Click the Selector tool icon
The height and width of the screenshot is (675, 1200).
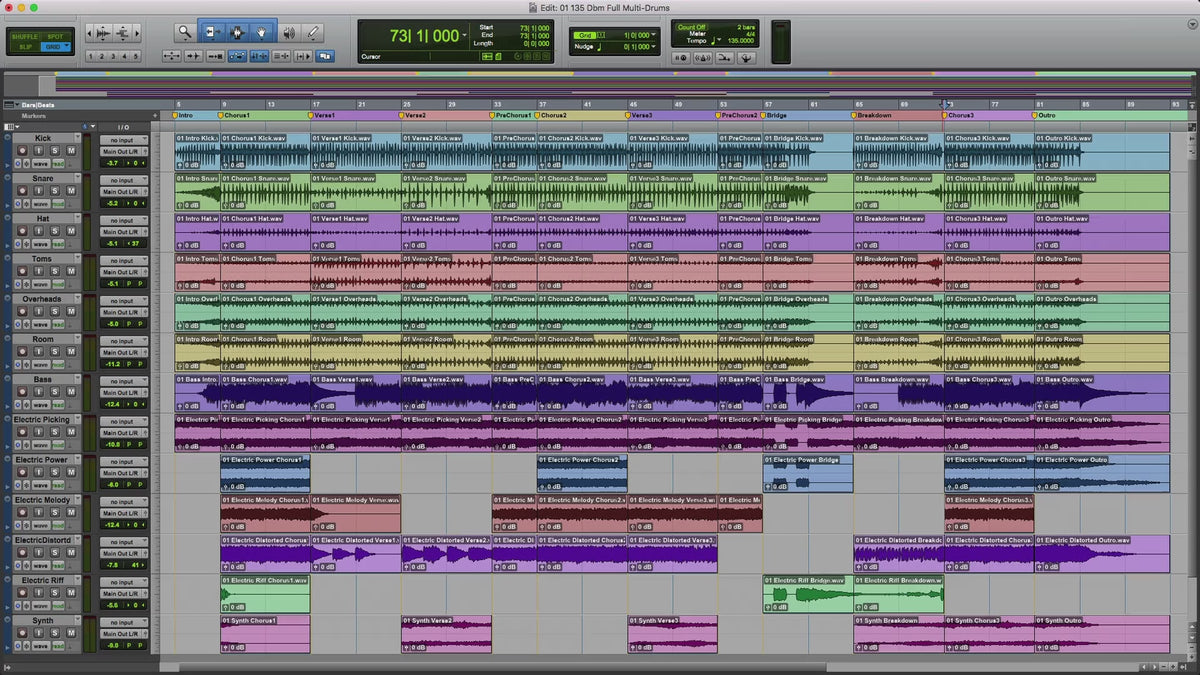pos(238,33)
